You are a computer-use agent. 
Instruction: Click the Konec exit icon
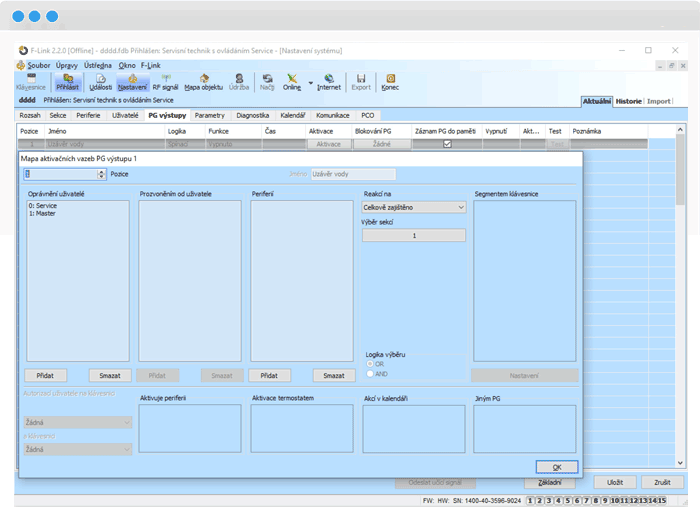(390, 81)
